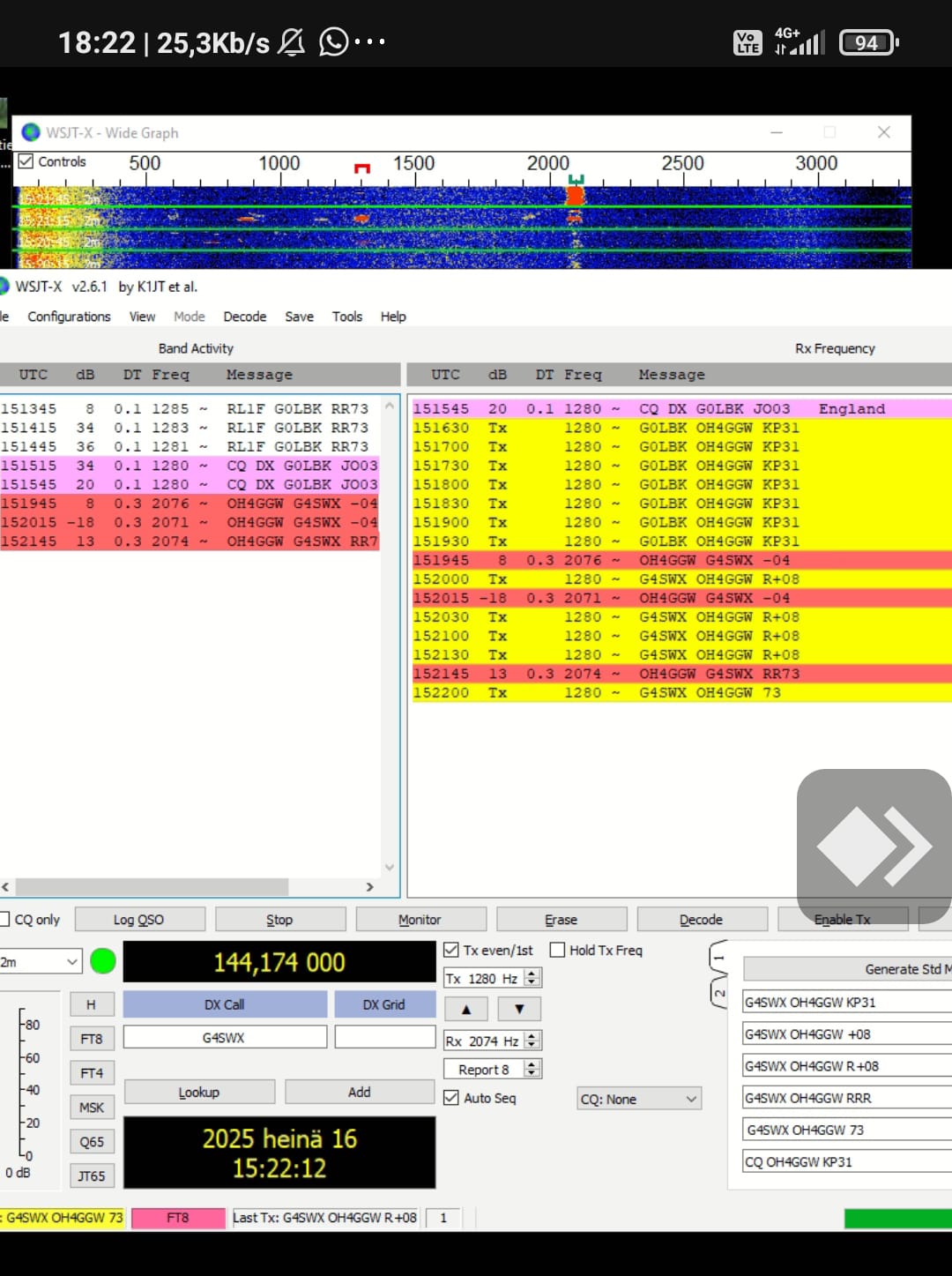The width and height of the screenshot is (952, 1276).
Task: Click the Lookup button
Action: (x=199, y=1092)
